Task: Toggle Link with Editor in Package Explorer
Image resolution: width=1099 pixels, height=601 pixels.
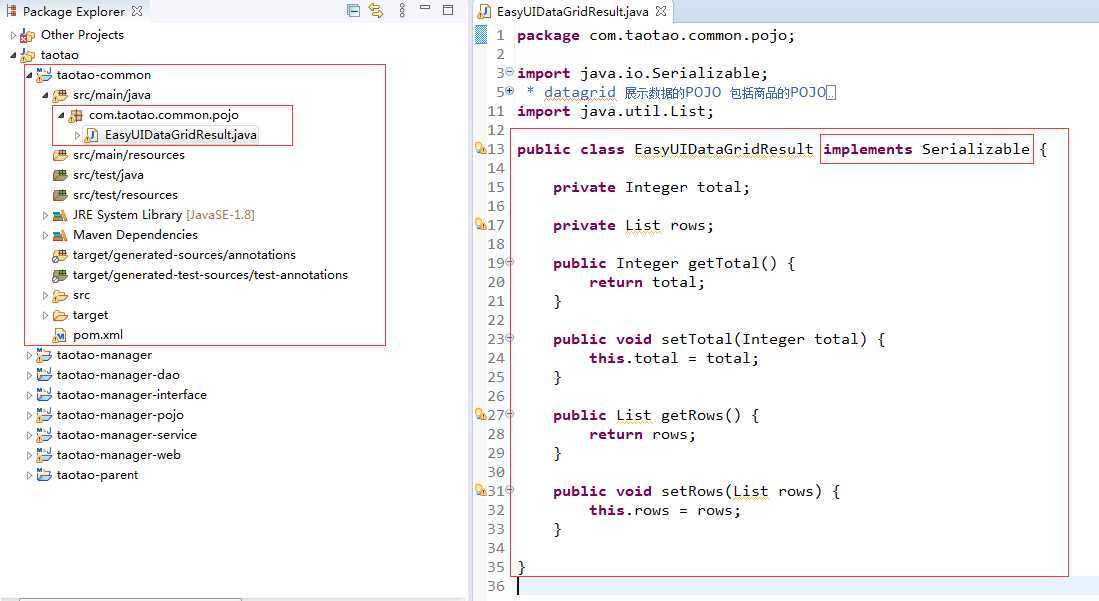Action: (x=376, y=11)
